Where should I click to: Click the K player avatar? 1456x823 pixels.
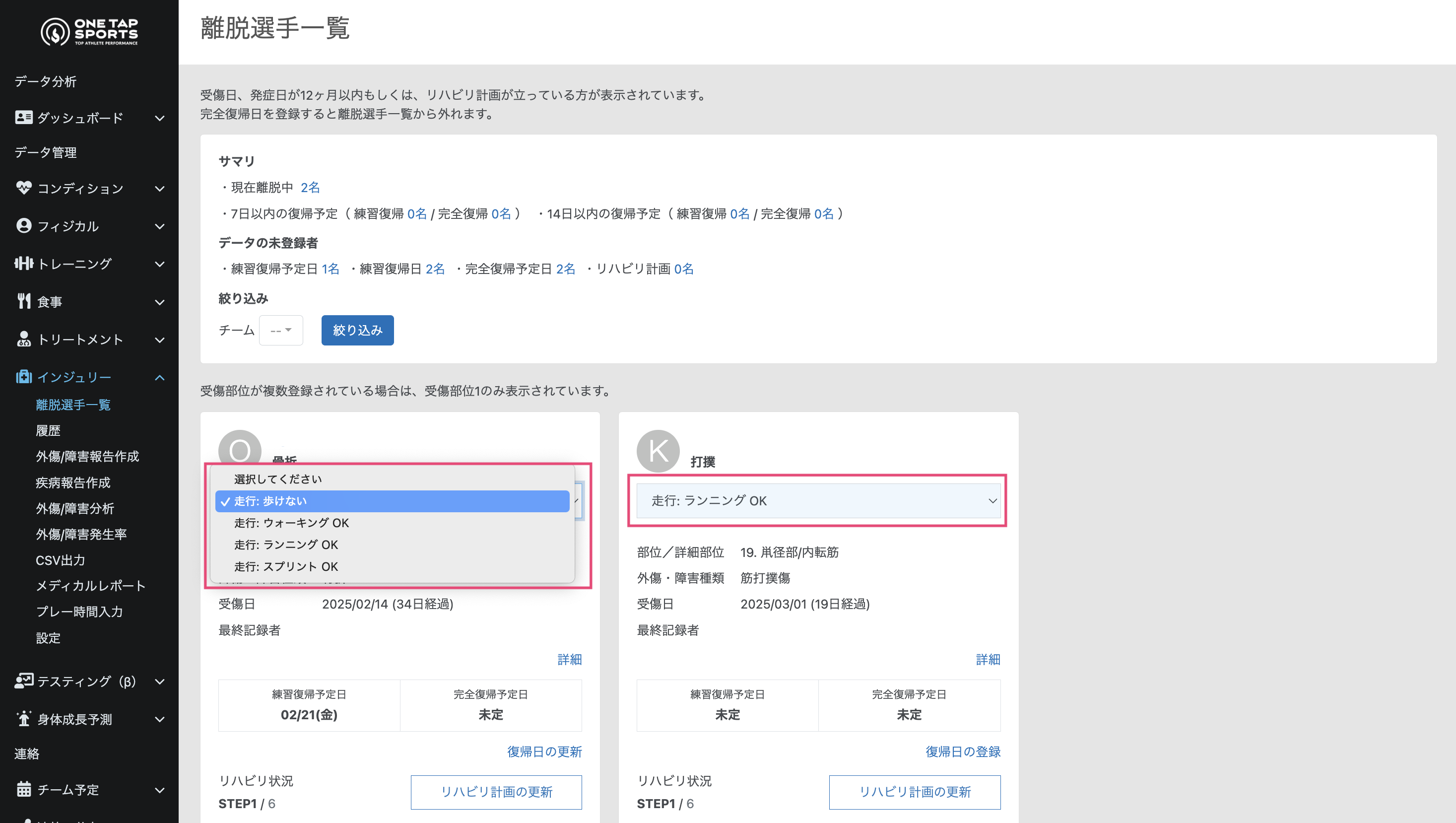pyautogui.click(x=658, y=451)
